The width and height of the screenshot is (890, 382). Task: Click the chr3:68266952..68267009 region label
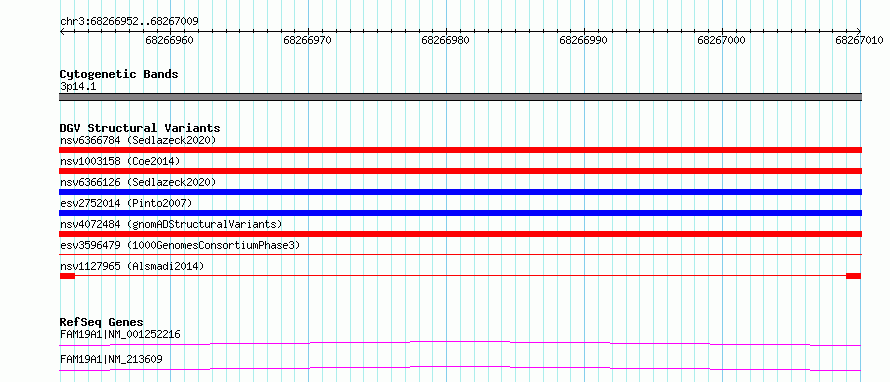[129, 22]
